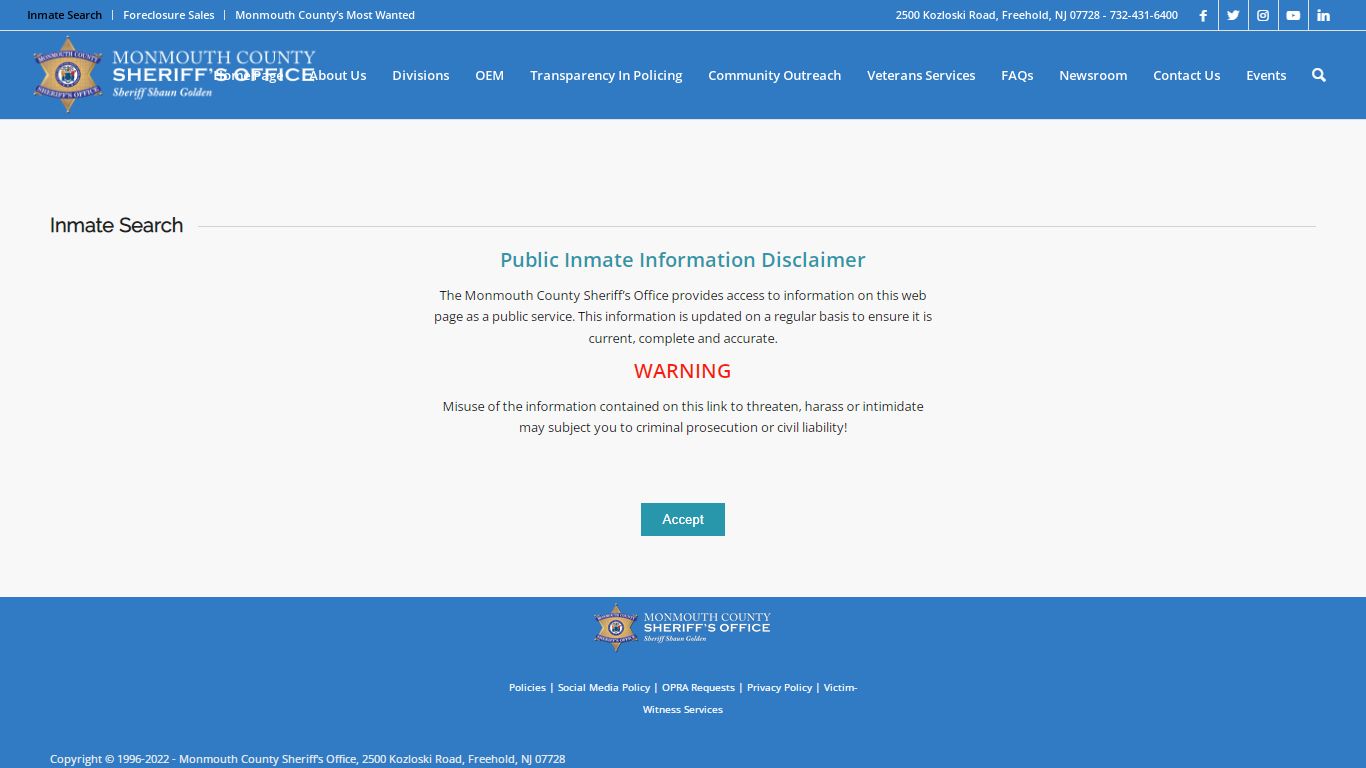The width and height of the screenshot is (1366, 768).
Task: Open the About Us menu
Action: point(338,75)
